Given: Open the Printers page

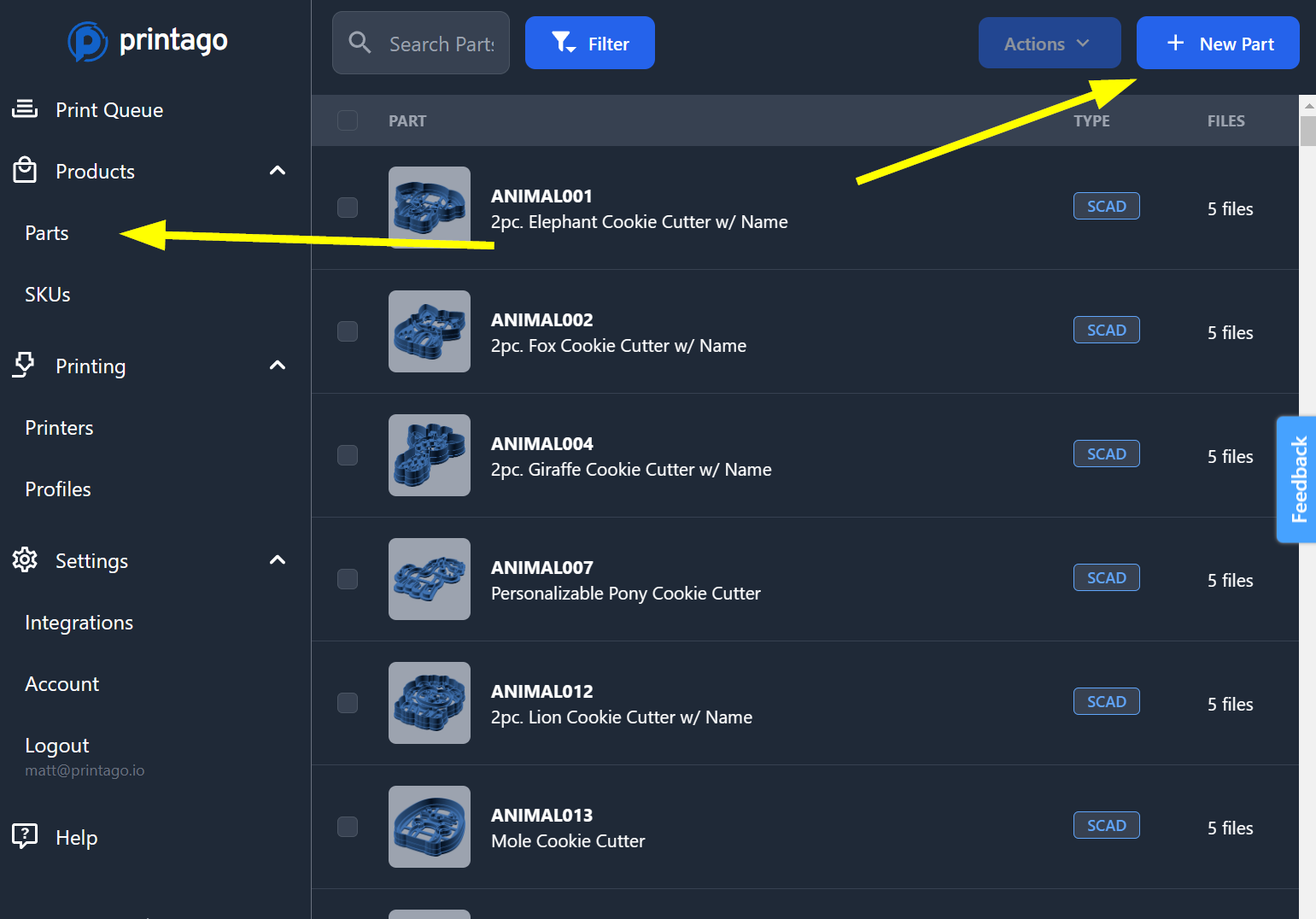Looking at the screenshot, I should coord(59,428).
